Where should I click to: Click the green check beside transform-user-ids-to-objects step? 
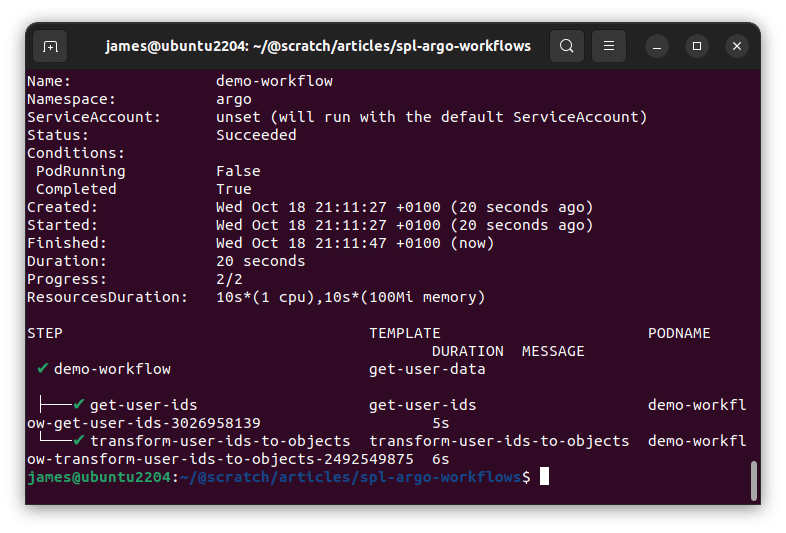point(79,441)
